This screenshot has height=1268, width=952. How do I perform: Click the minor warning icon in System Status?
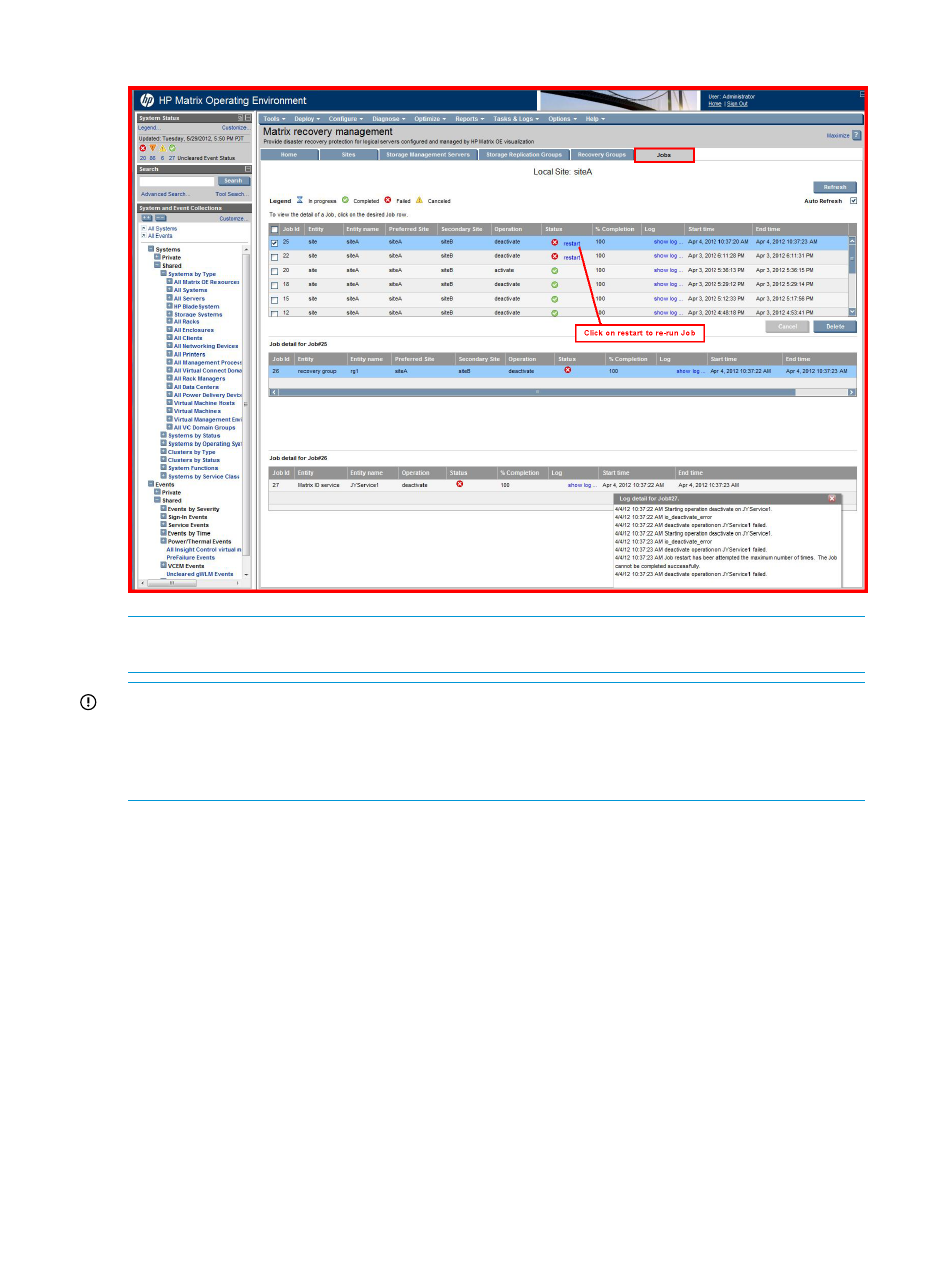coord(162,148)
